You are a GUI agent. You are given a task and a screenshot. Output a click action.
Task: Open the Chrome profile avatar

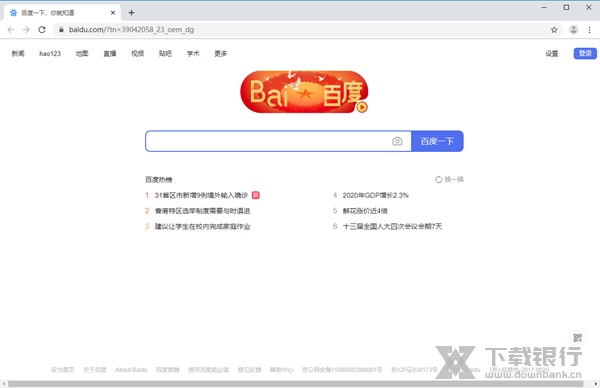pos(573,30)
